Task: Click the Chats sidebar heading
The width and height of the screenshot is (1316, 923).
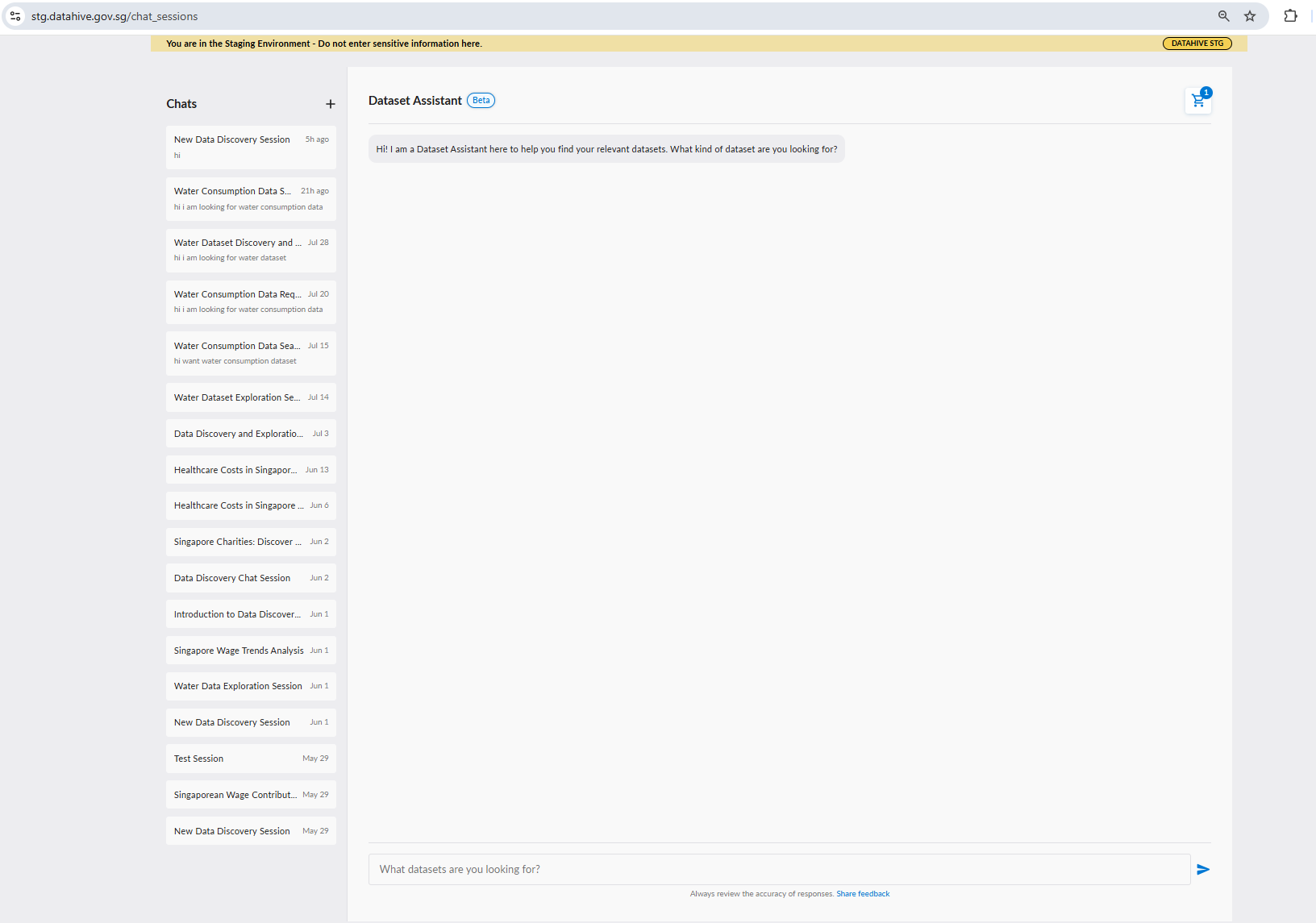Action: [181, 104]
